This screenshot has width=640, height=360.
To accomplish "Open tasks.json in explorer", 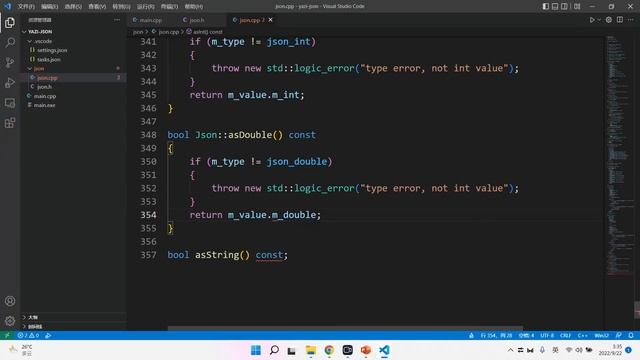I will [x=73, y=59].
